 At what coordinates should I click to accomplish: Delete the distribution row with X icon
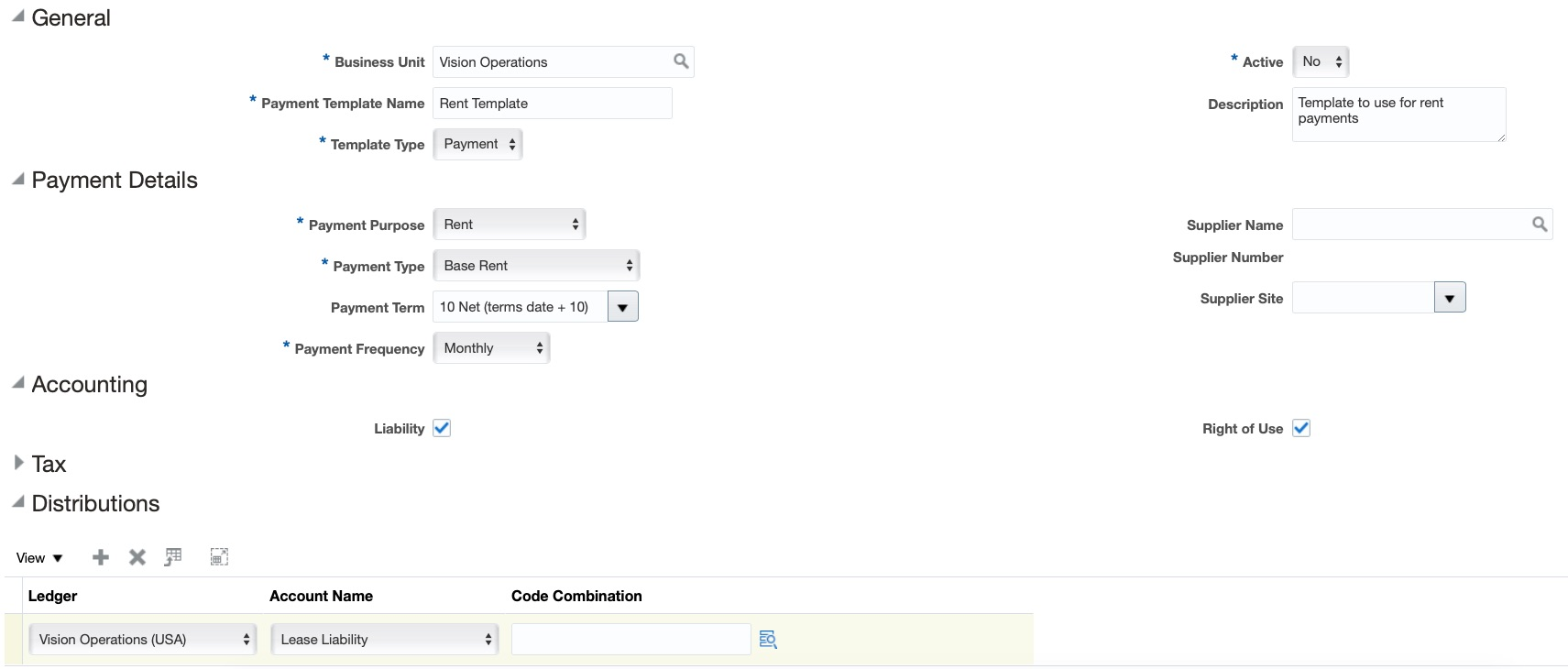[137, 557]
